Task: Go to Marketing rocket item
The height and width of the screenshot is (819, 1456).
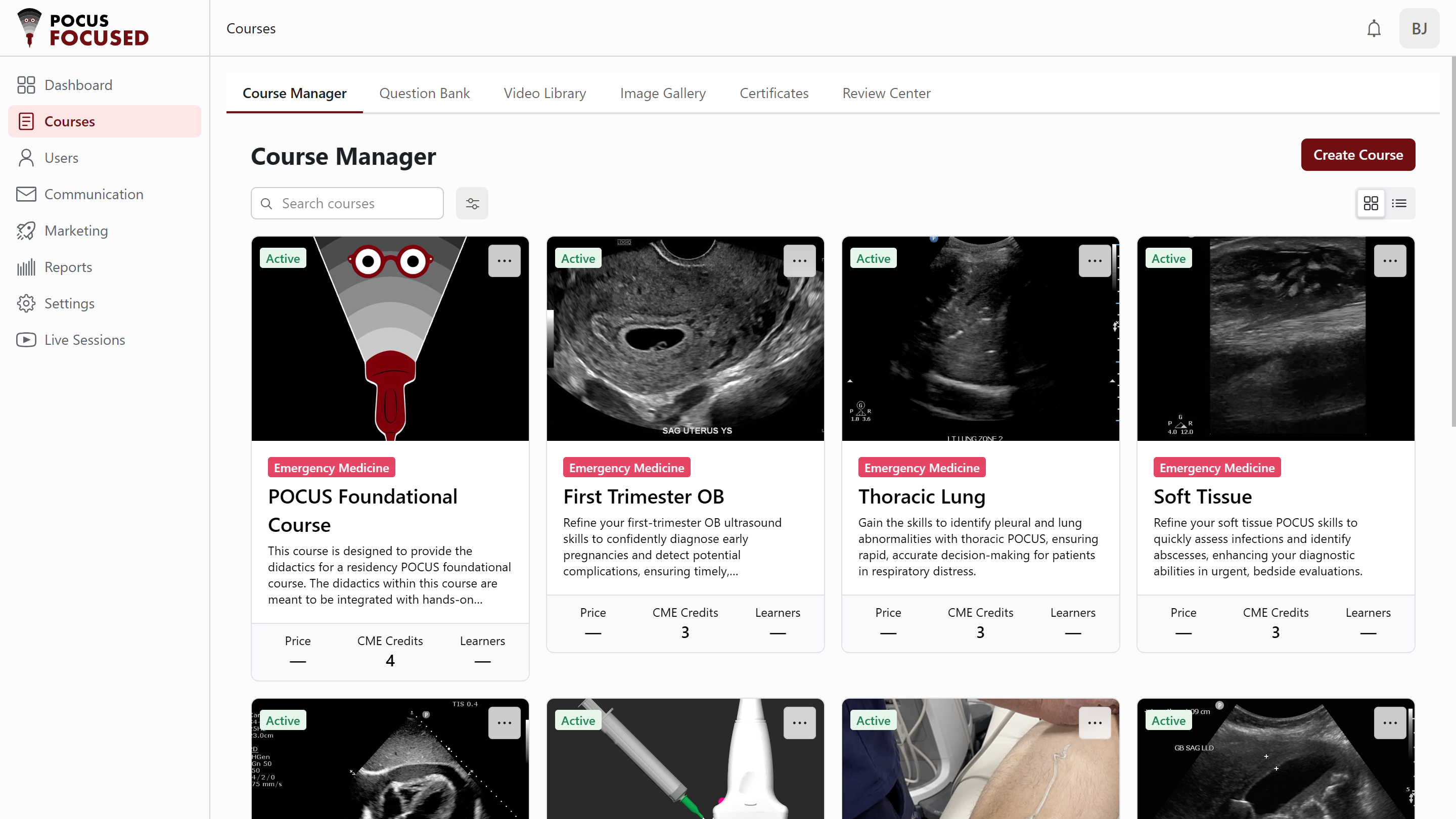Action: 105,231
